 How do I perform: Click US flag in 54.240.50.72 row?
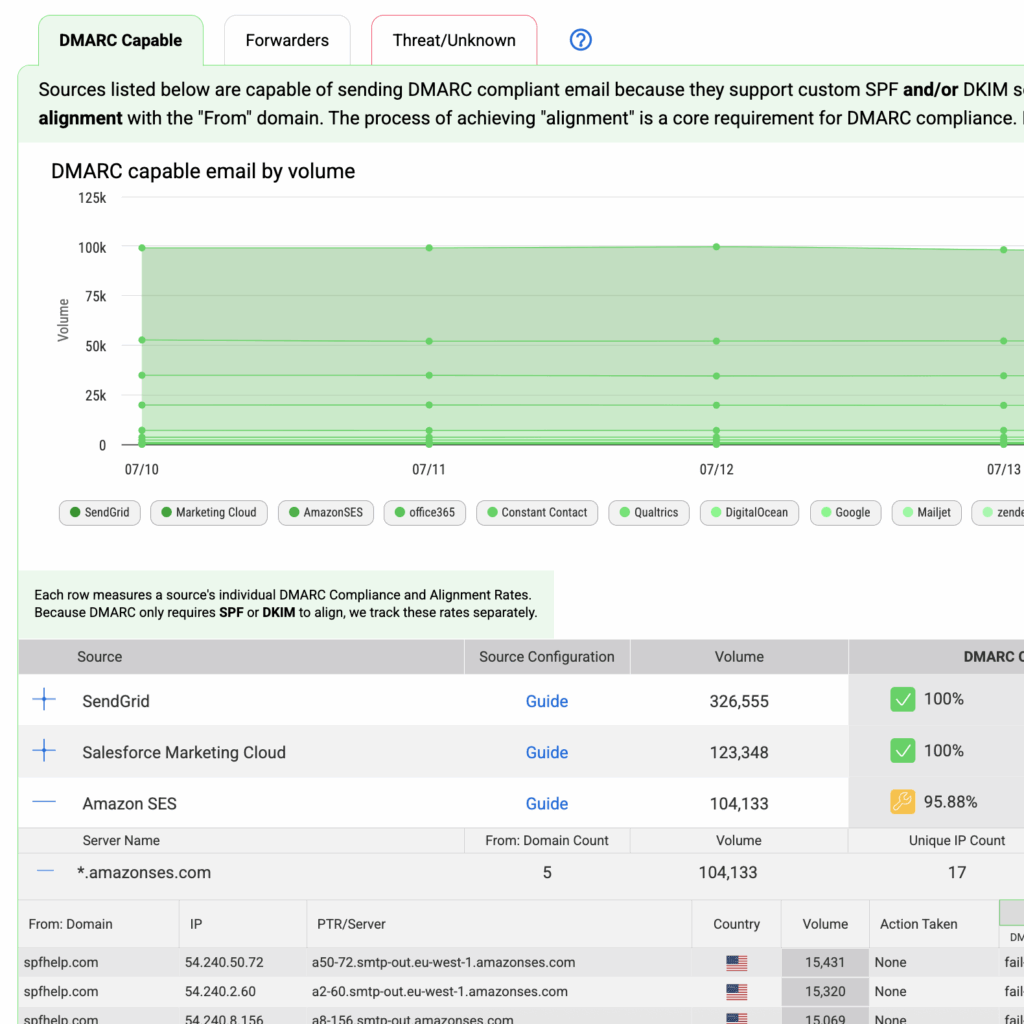tap(737, 963)
